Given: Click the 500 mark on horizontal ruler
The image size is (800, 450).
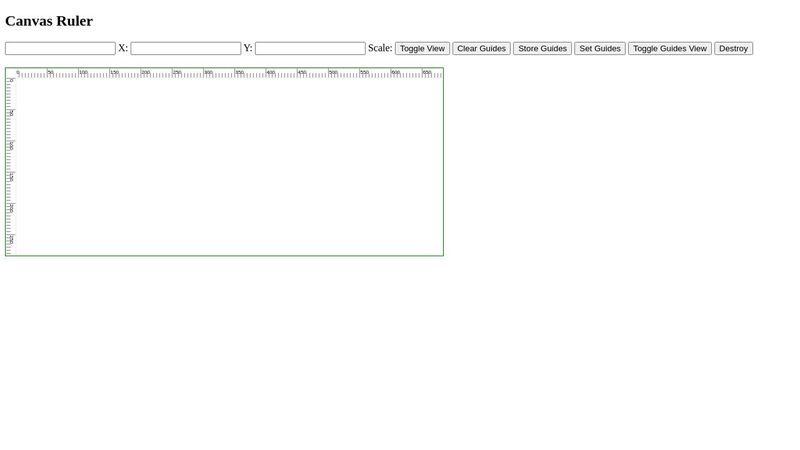Looking at the screenshot, I should [x=330, y=73].
